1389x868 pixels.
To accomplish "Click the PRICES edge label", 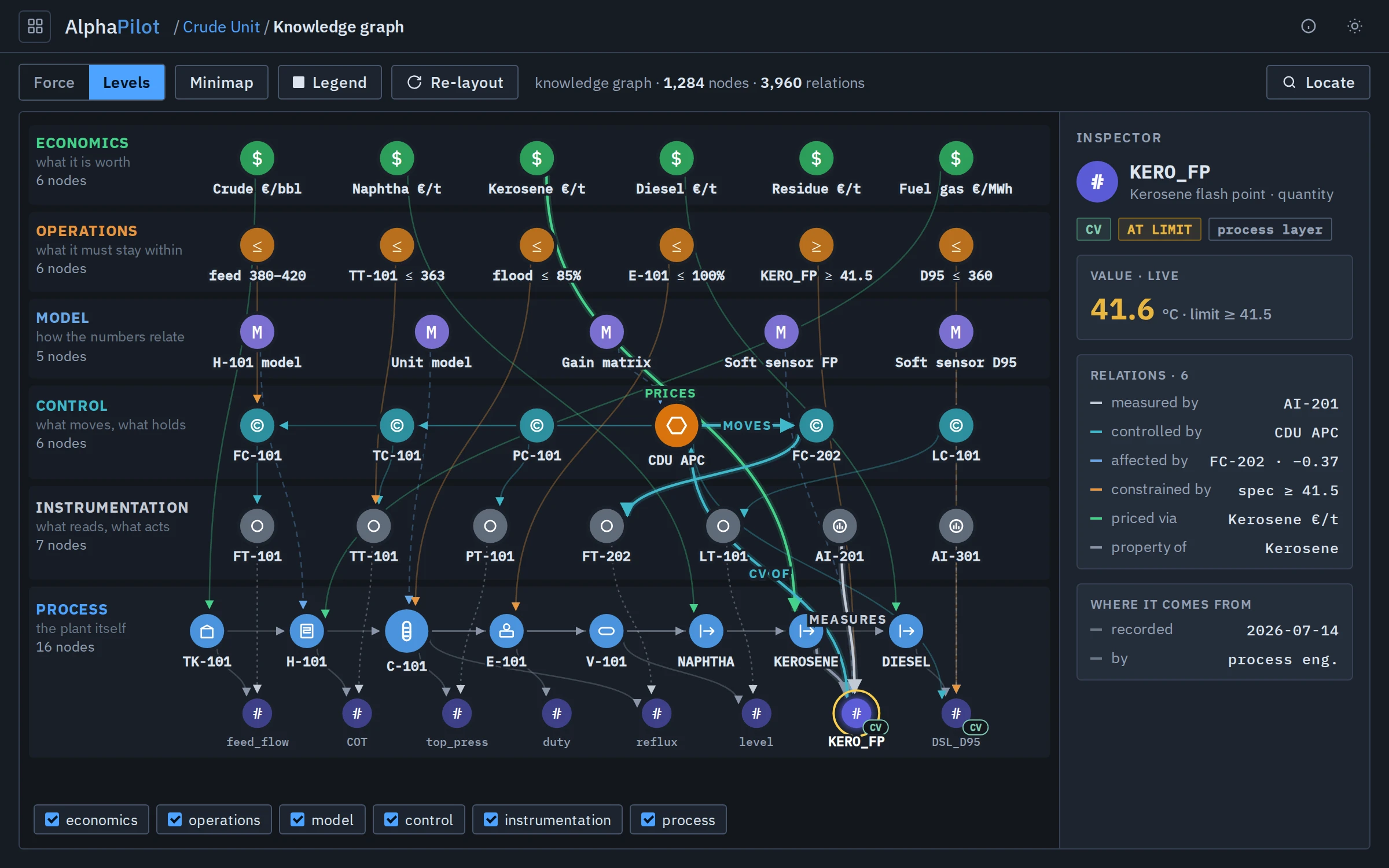I will pos(670,393).
